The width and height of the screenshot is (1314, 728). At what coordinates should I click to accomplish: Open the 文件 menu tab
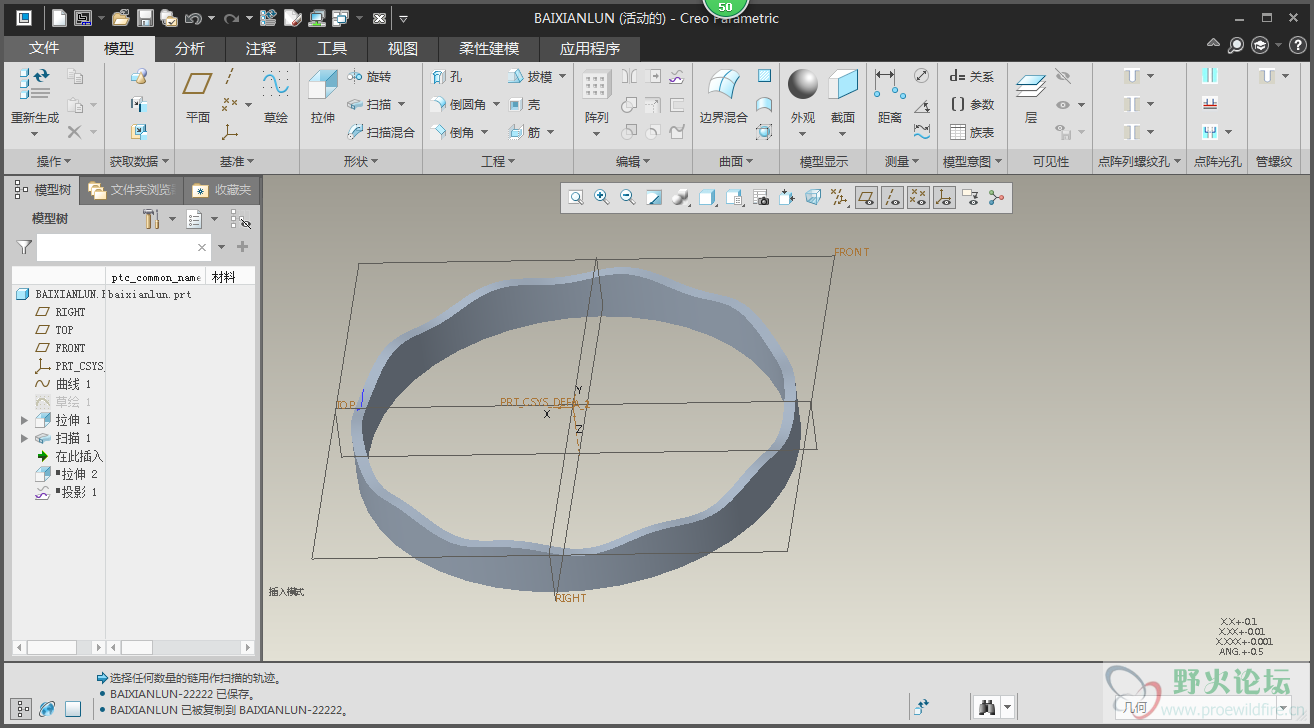coord(44,48)
